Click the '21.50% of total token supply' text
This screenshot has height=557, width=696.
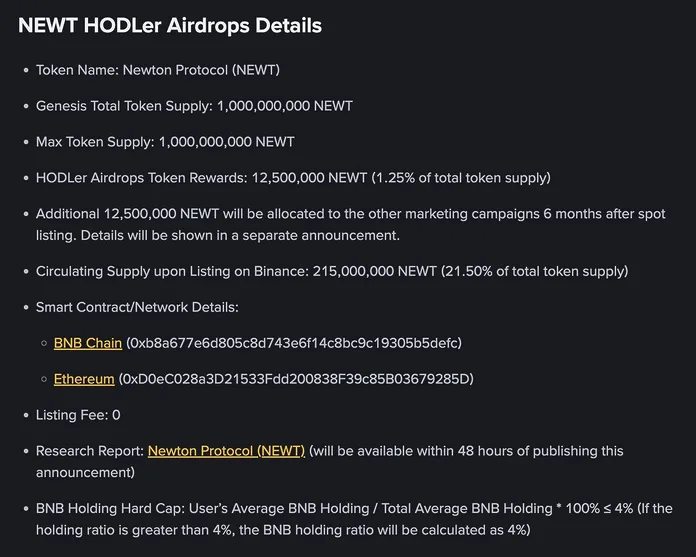pos(534,271)
